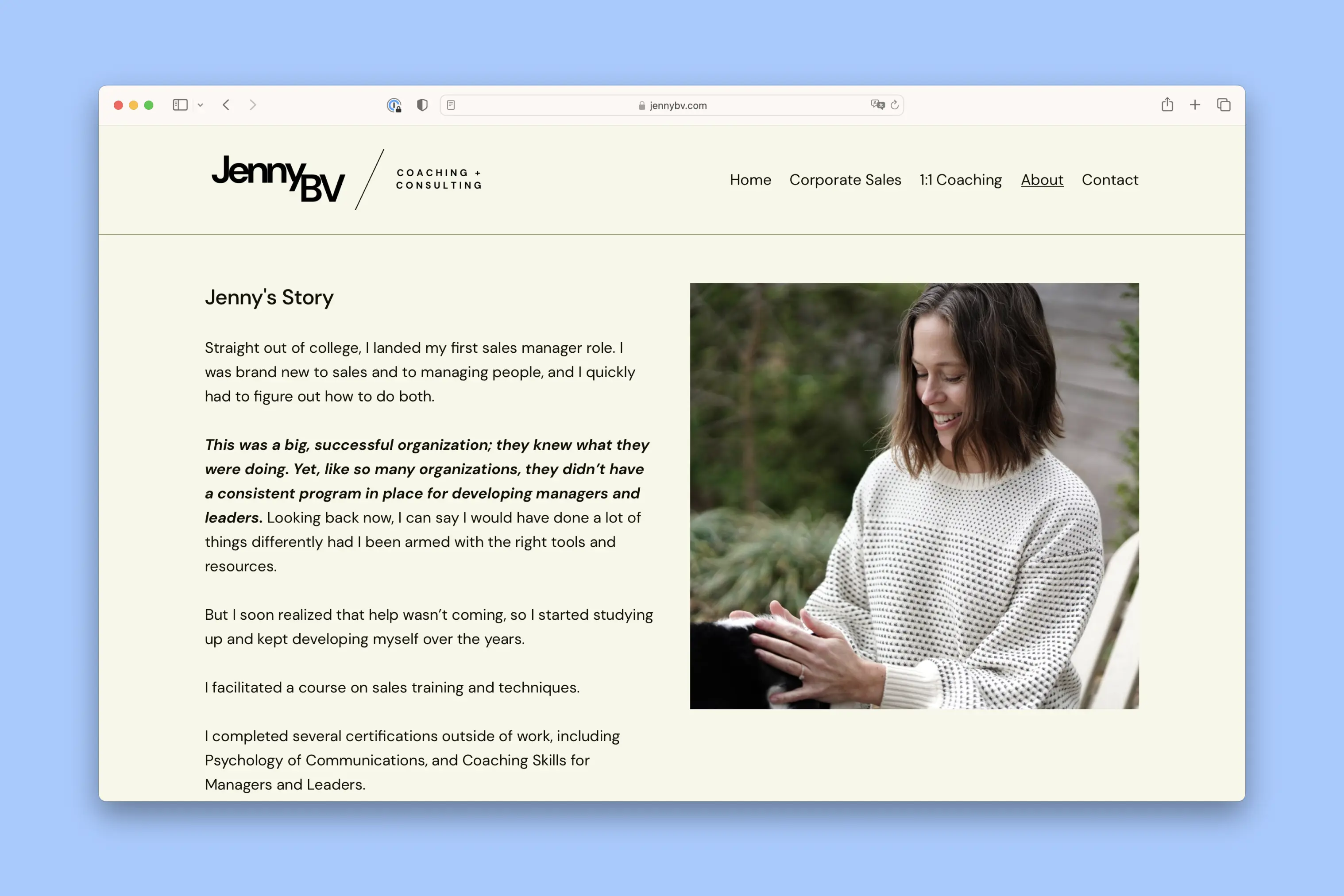Open the Home navigation link
This screenshot has height=896, width=1344.
(x=751, y=180)
